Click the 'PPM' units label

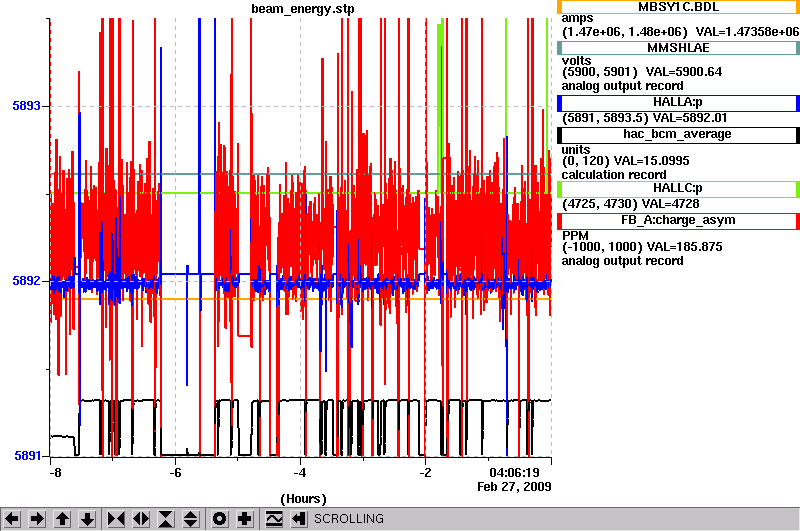tap(576, 236)
